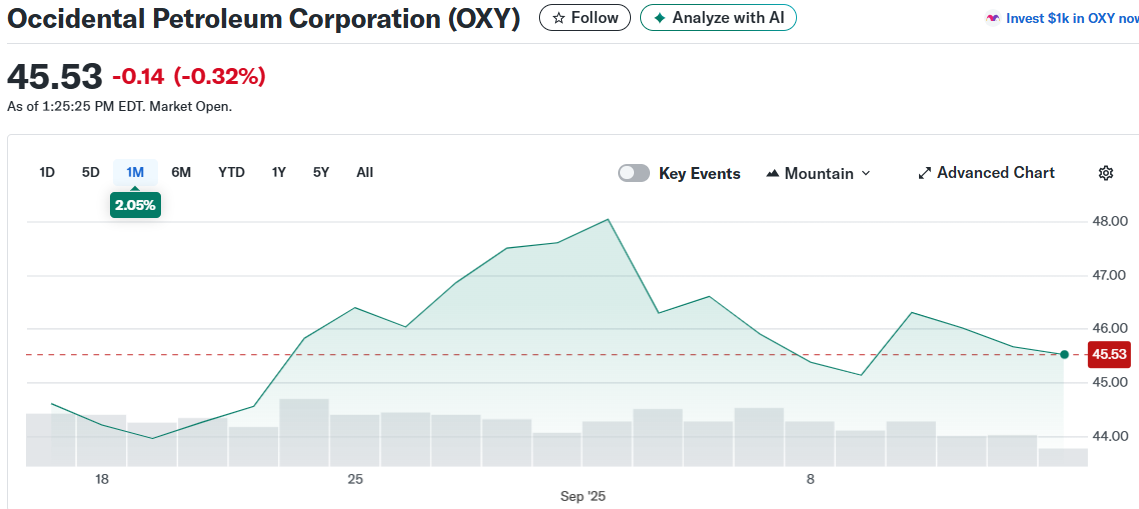
Task: Click the Occidental Petroleum Corporation (OXY) heading
Action: (x=264, y=19)
